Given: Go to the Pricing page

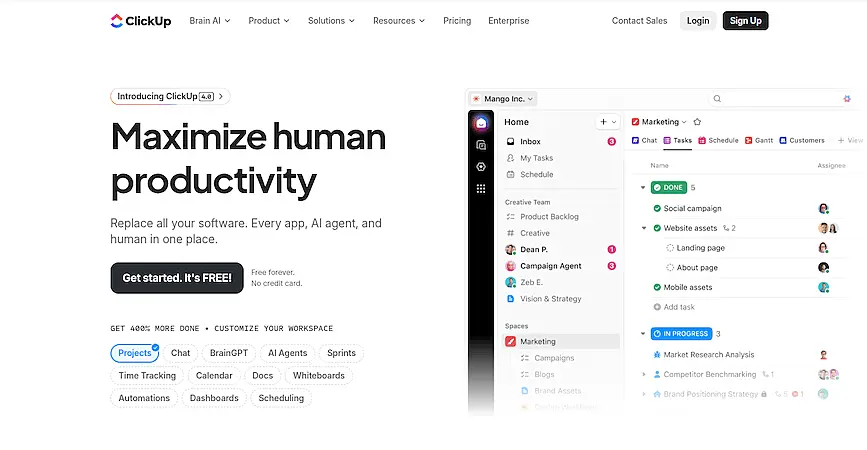Looking at the screenshot, I should coord(457,20).
